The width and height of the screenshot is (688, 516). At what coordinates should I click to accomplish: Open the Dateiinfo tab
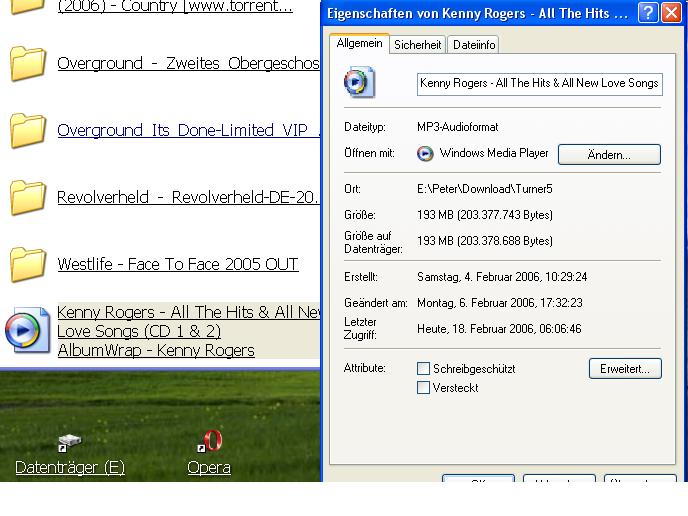pos(474,45)
